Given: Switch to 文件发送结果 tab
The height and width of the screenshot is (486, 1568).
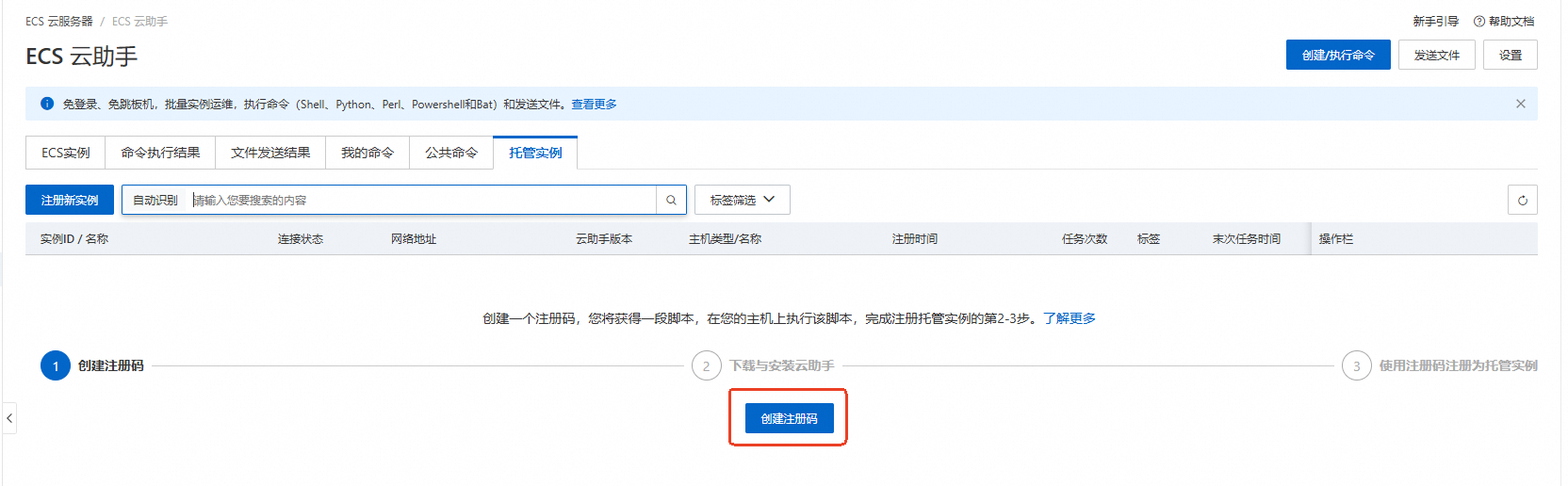Looking at the screenshot, I should point(270,153).
